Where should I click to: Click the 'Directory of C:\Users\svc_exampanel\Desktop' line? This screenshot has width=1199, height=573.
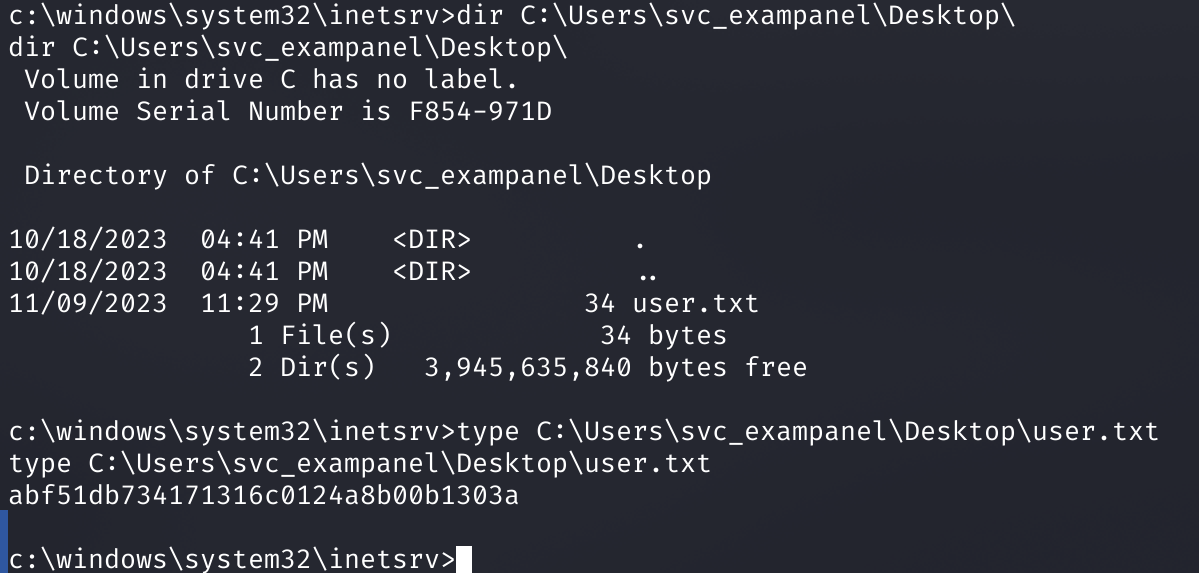pyautogui.click(x=368, y=175)
